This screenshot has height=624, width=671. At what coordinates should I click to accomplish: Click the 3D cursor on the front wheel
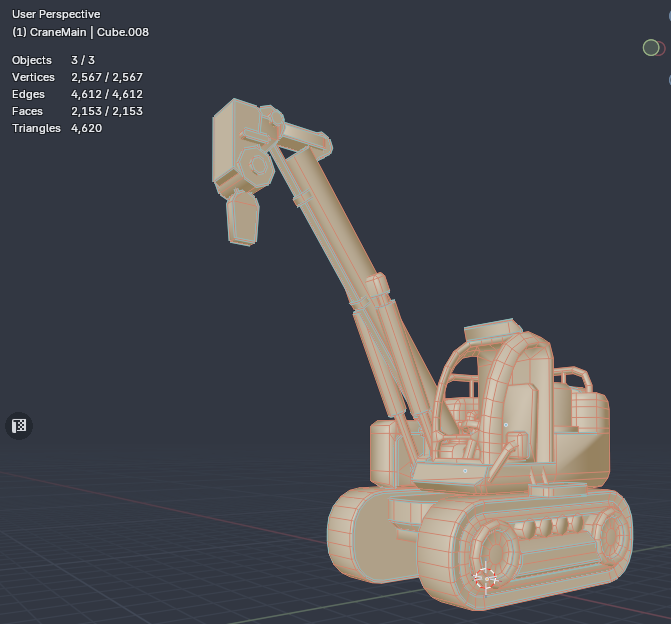(x=486, y=579)
